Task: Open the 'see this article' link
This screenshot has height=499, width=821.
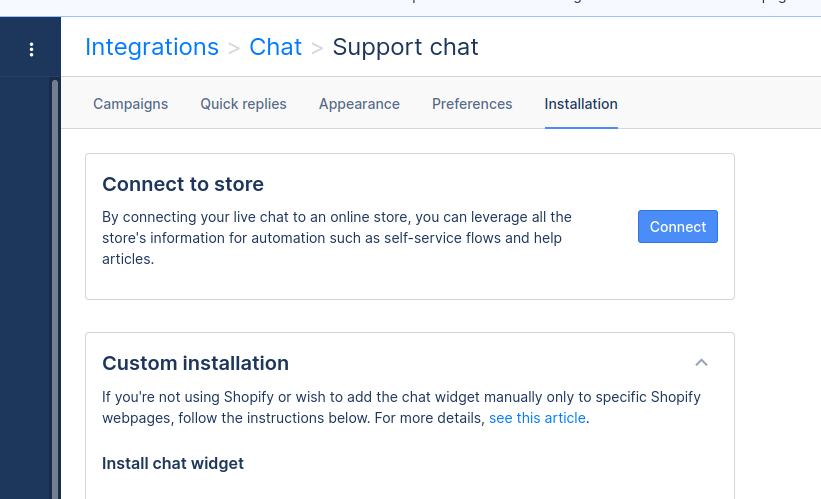Action: [537, 418]
